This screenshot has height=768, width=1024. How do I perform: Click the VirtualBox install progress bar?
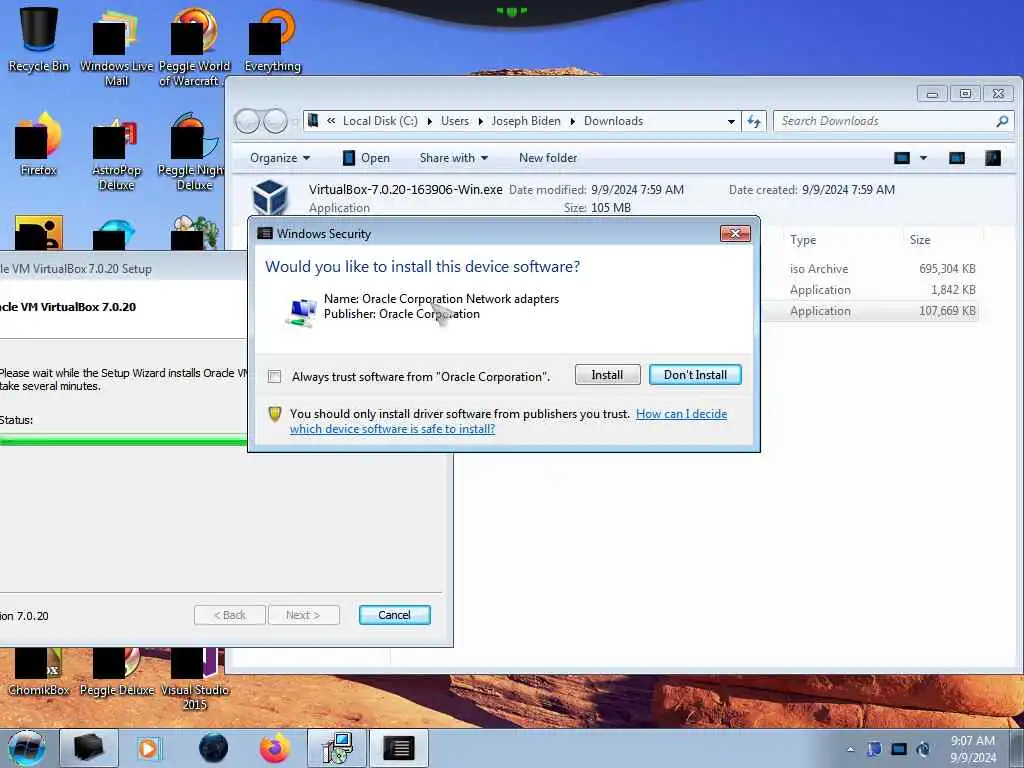click(x=123, y=441)
